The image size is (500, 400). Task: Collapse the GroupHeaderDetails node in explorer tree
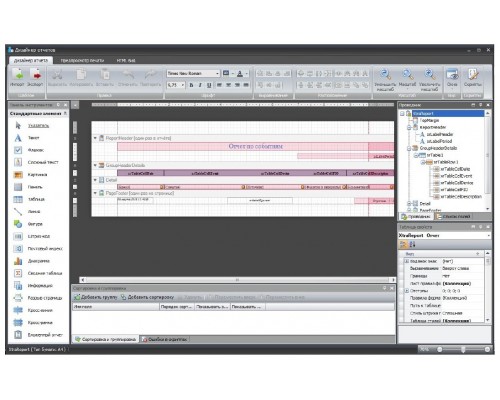coord(409,148)
